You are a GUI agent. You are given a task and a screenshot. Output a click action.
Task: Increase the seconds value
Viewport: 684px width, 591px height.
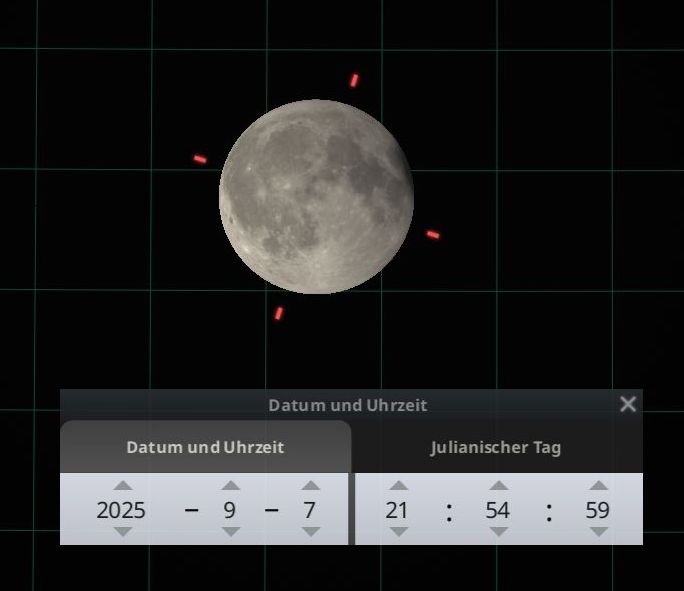click(x=598, y=486)
